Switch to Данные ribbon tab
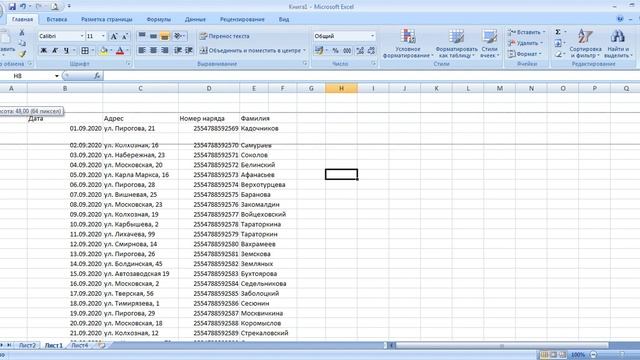 195,20
